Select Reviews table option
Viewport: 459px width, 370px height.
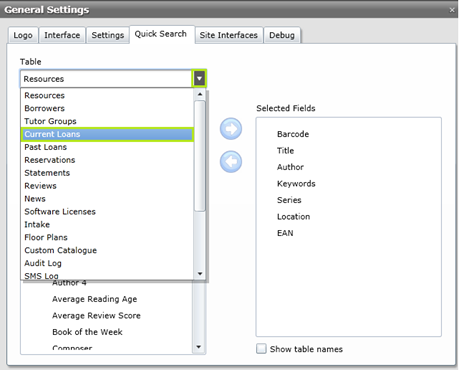[107, 186]
